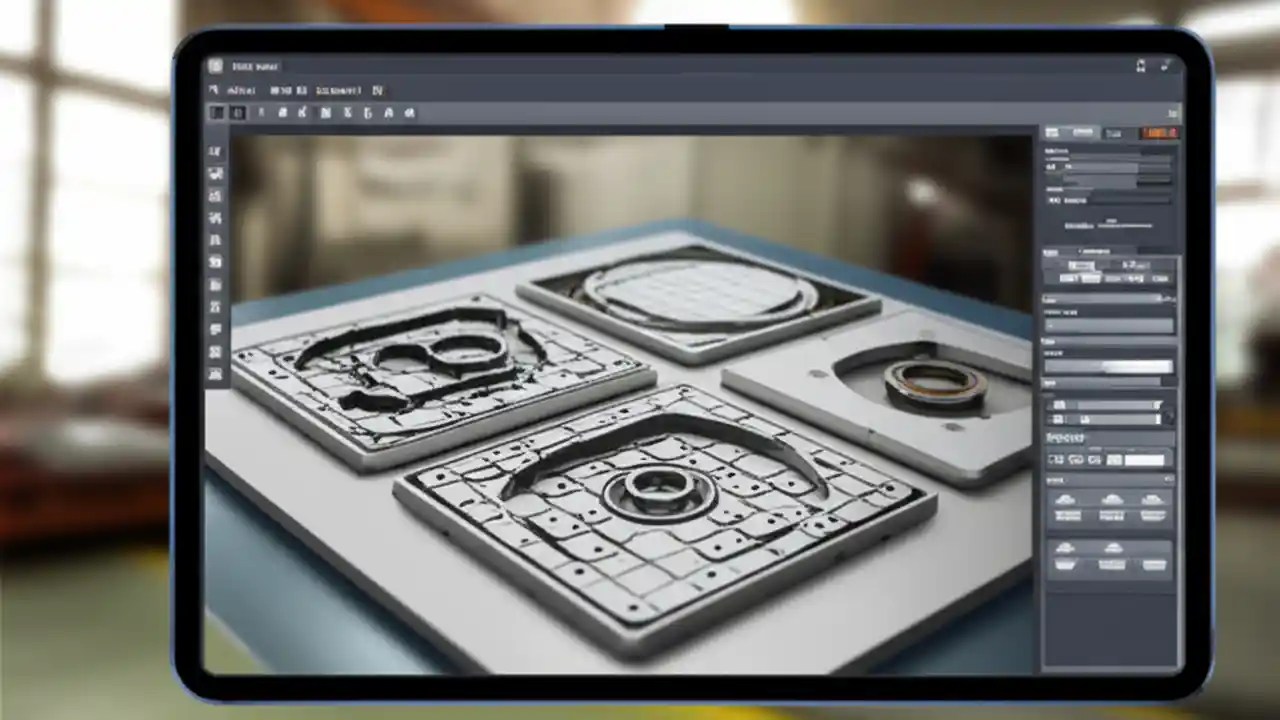Click the first icon in the top toolbar
The width and height of the screenshot is (1280, 720).
click(217, 112)
